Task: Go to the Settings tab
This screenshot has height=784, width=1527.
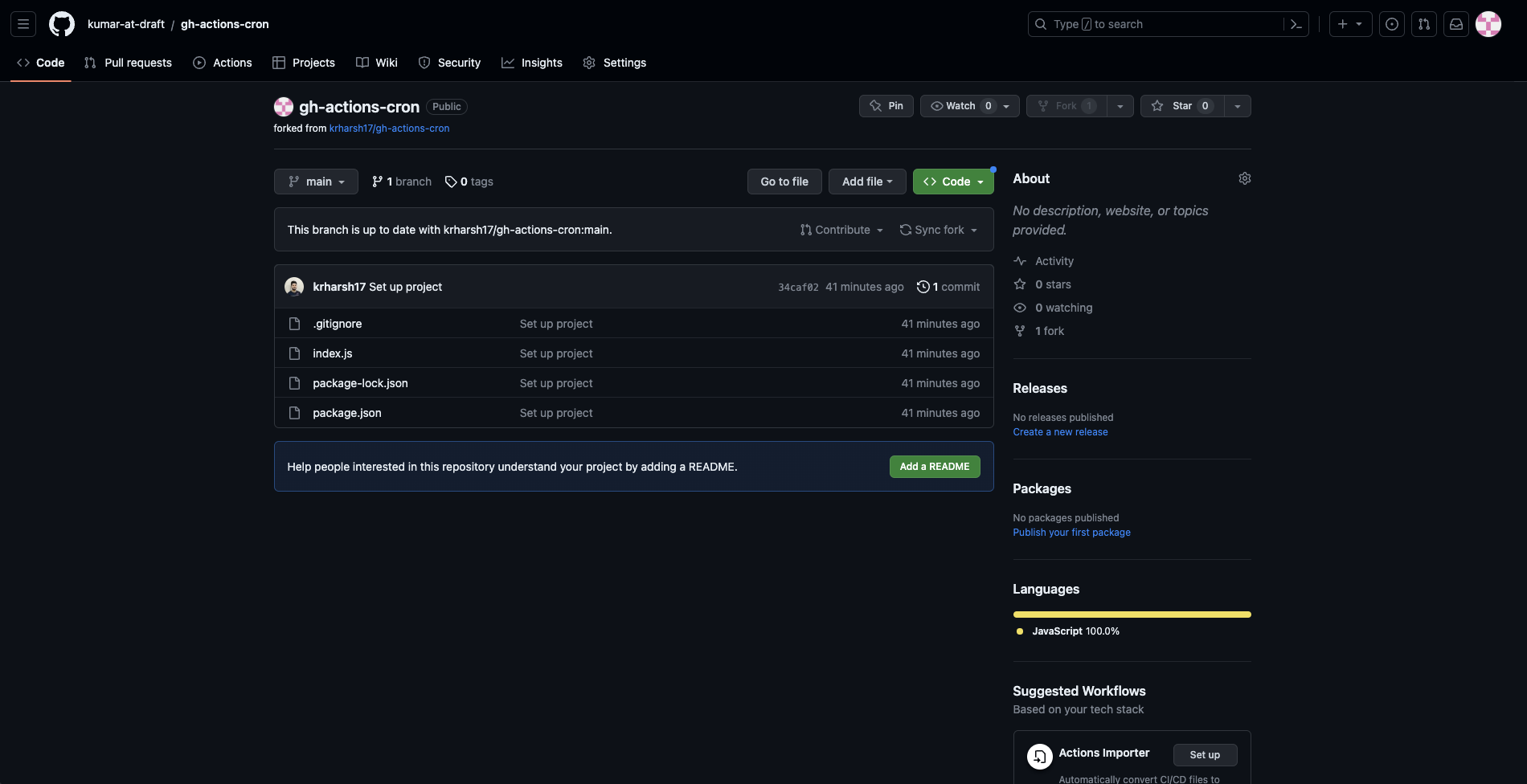Action: coord(615,63)
